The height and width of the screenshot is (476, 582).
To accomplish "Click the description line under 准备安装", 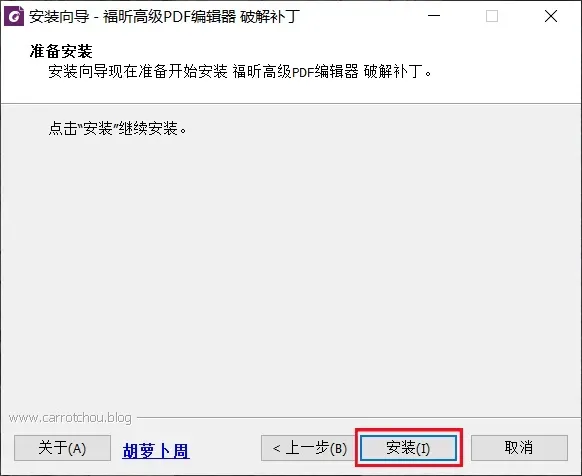I will [240, 71].
